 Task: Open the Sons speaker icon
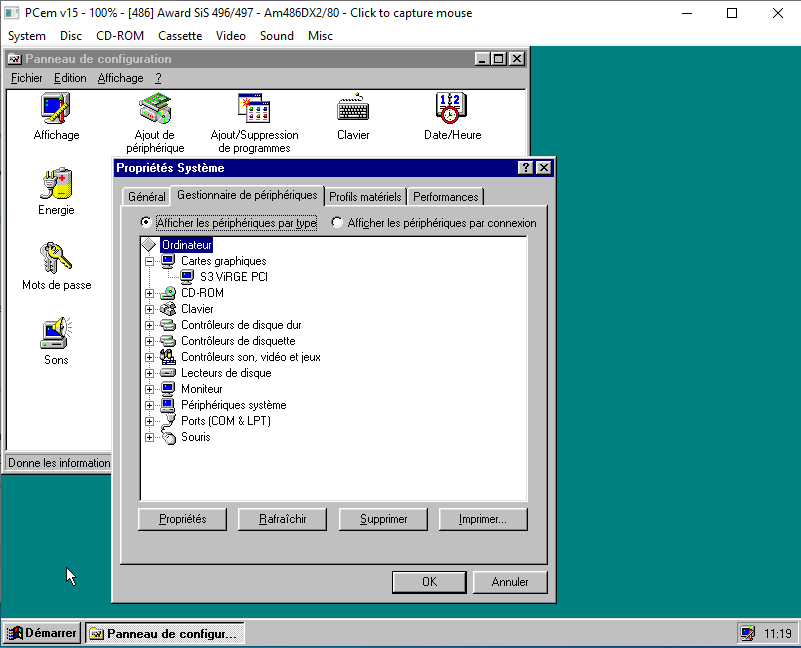[x=56, y=334]
